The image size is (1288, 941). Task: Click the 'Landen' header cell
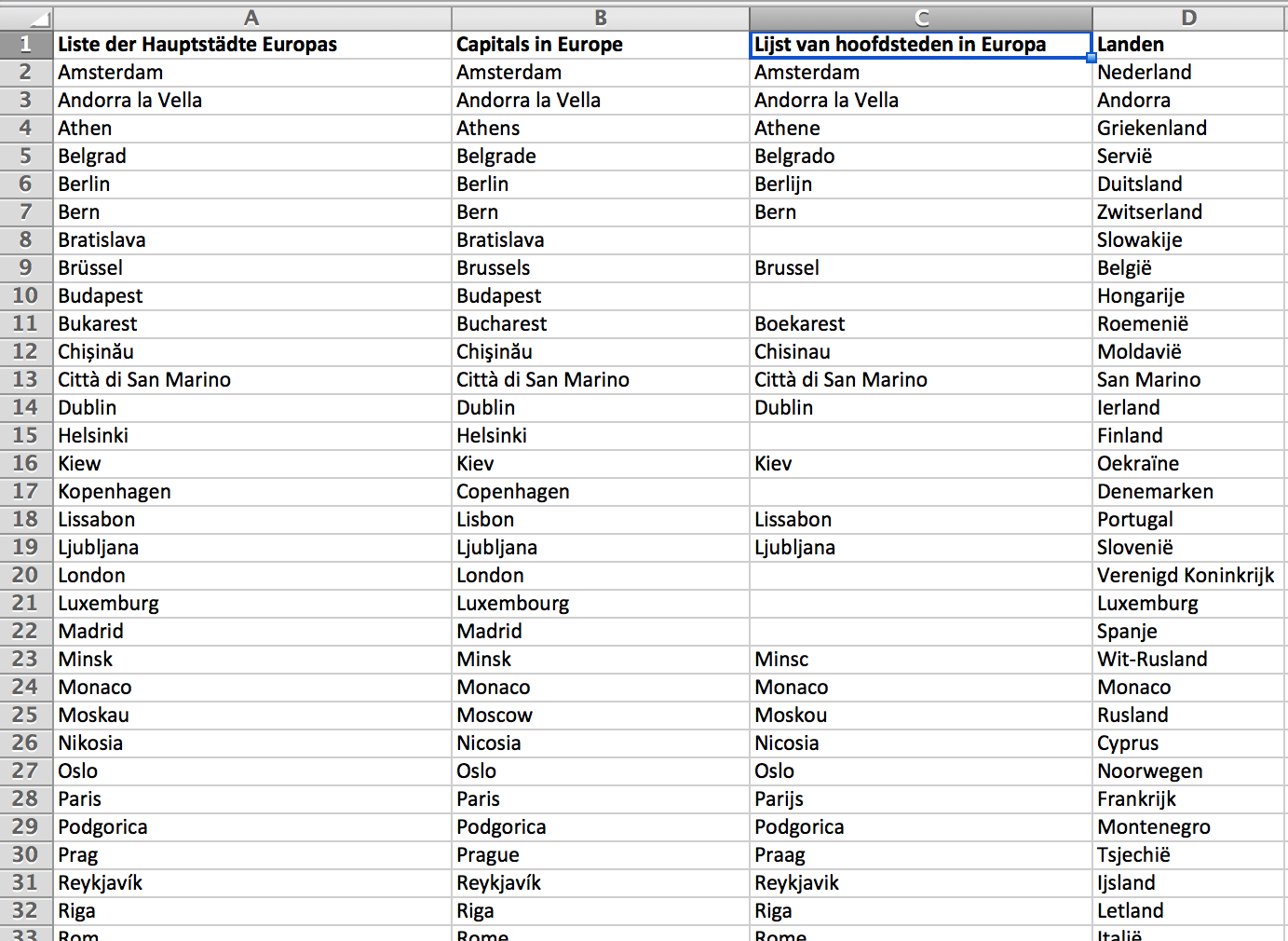click(1188, 45)
